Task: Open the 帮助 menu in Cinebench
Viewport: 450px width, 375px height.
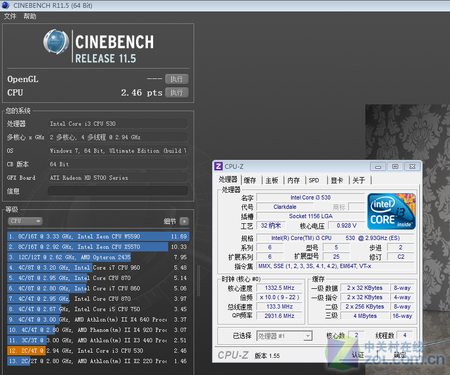Action: (x=30, y=16)
